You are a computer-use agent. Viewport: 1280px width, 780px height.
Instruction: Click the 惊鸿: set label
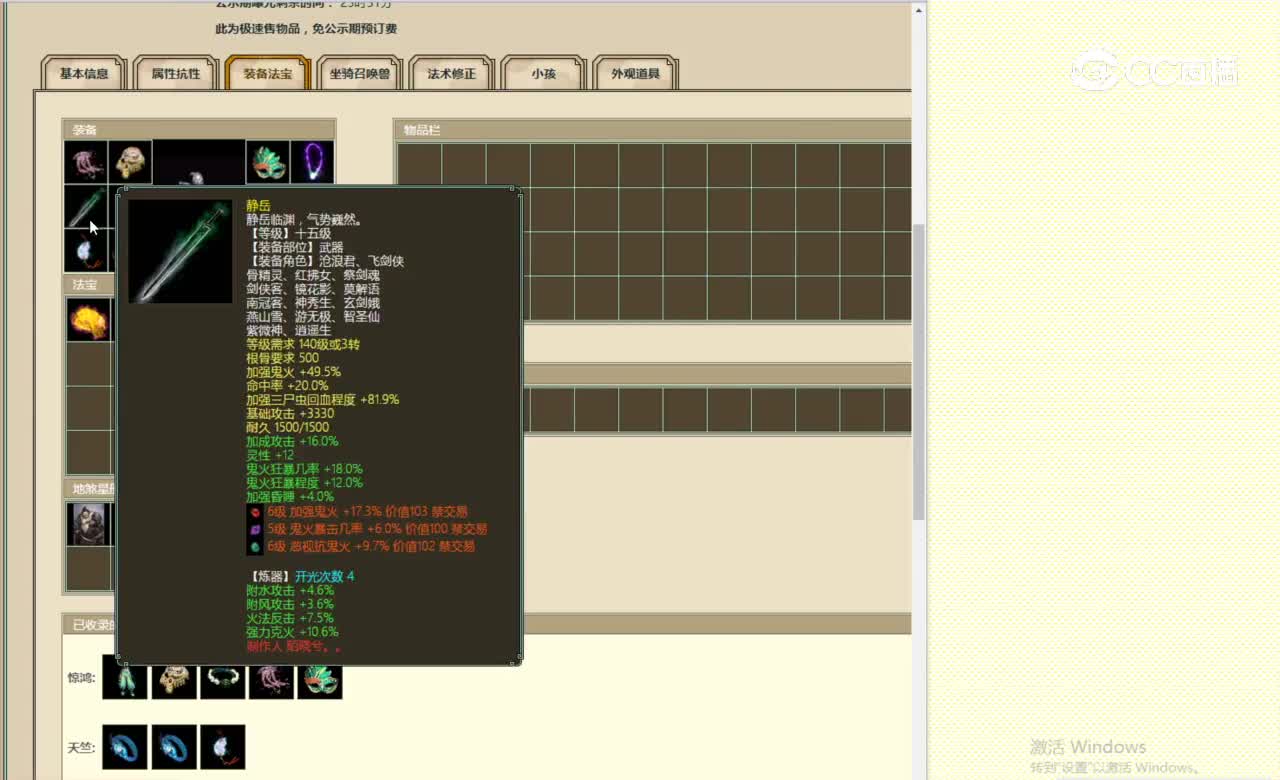click(x=82, y=678)
